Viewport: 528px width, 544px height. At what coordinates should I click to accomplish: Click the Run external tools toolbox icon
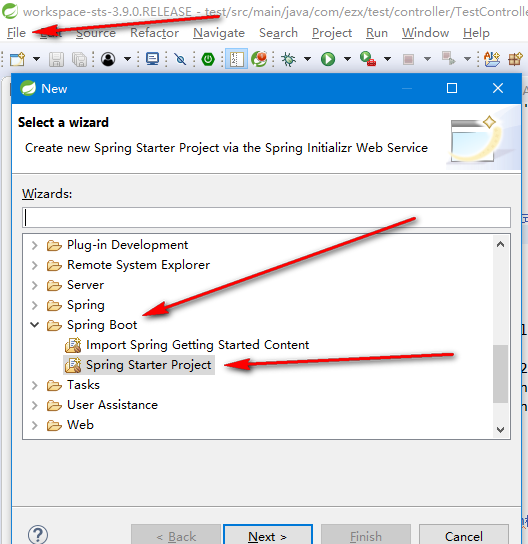(368, 59)
